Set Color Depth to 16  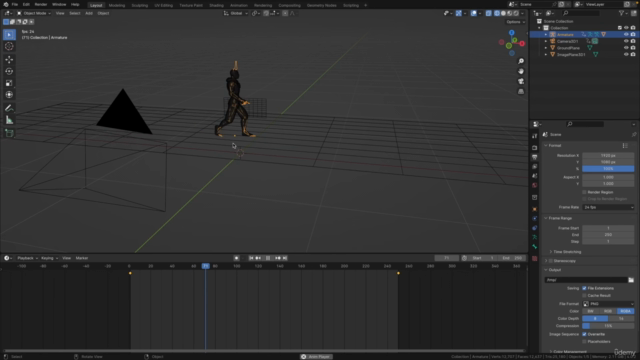click(621, 319)
